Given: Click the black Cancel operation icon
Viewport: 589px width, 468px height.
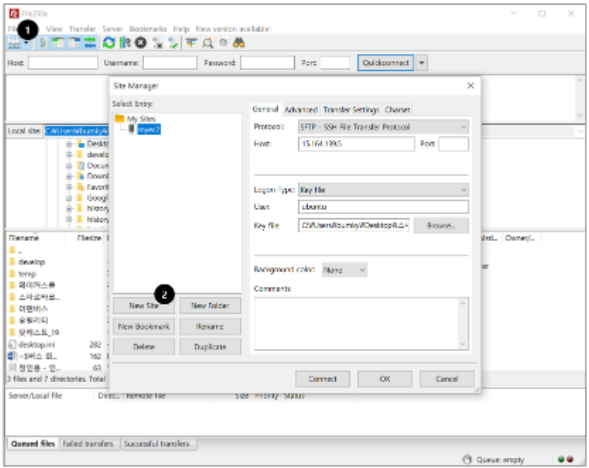Looking at the screenshot, I should pyautogui.click(x=140, y=43).
